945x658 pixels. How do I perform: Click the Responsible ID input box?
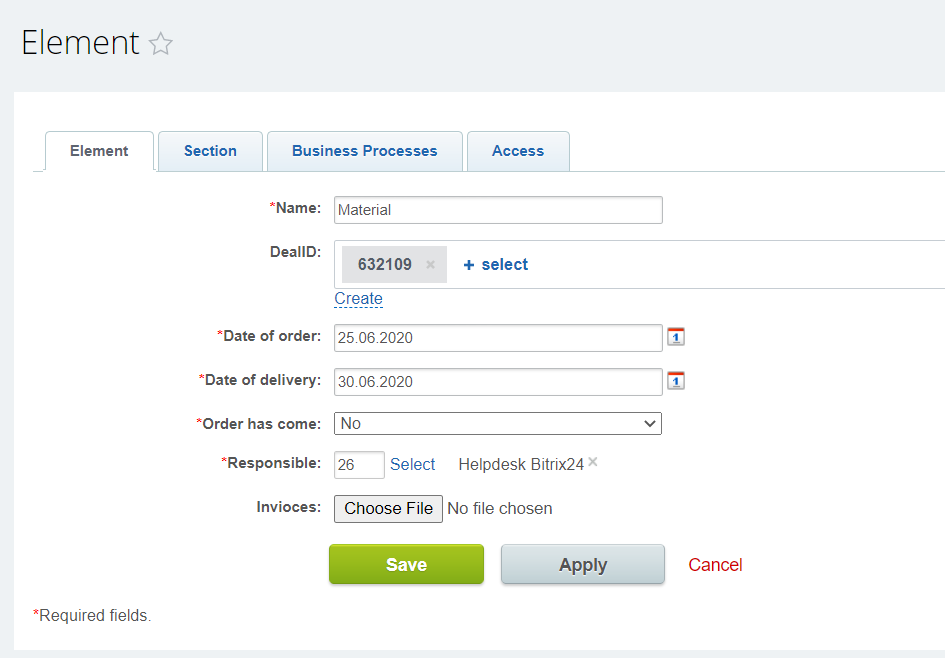point(359,465)
